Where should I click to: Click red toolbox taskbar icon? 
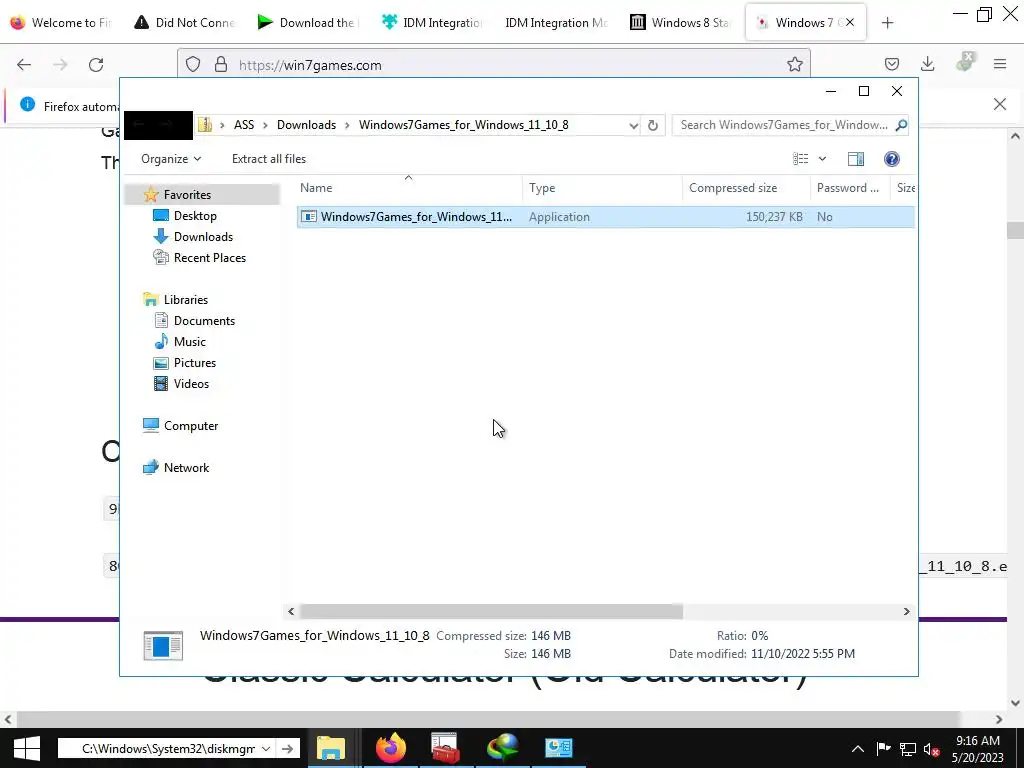[x=446, y=748]
